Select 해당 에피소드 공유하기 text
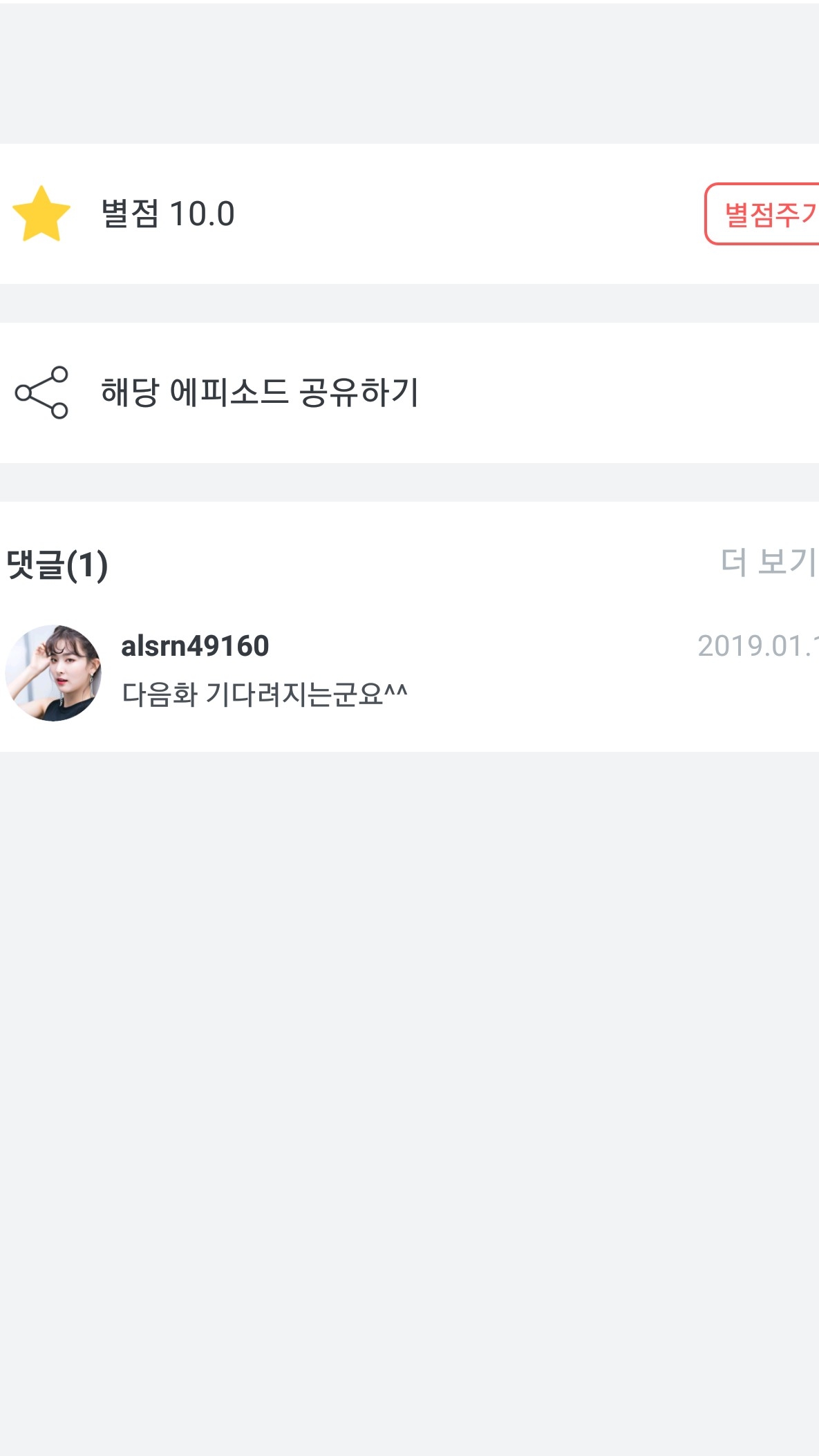Image resolution: width=819 pixels, height=1456 pixels. coord(259,393)
